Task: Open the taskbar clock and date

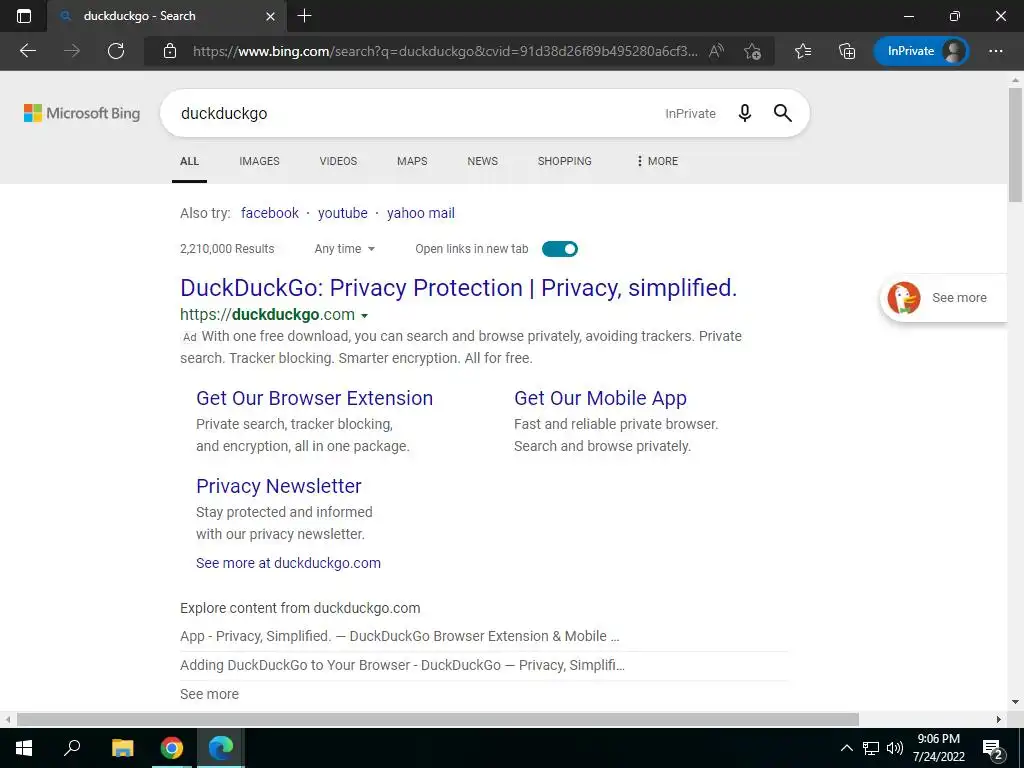Action: tap(938, 748)
